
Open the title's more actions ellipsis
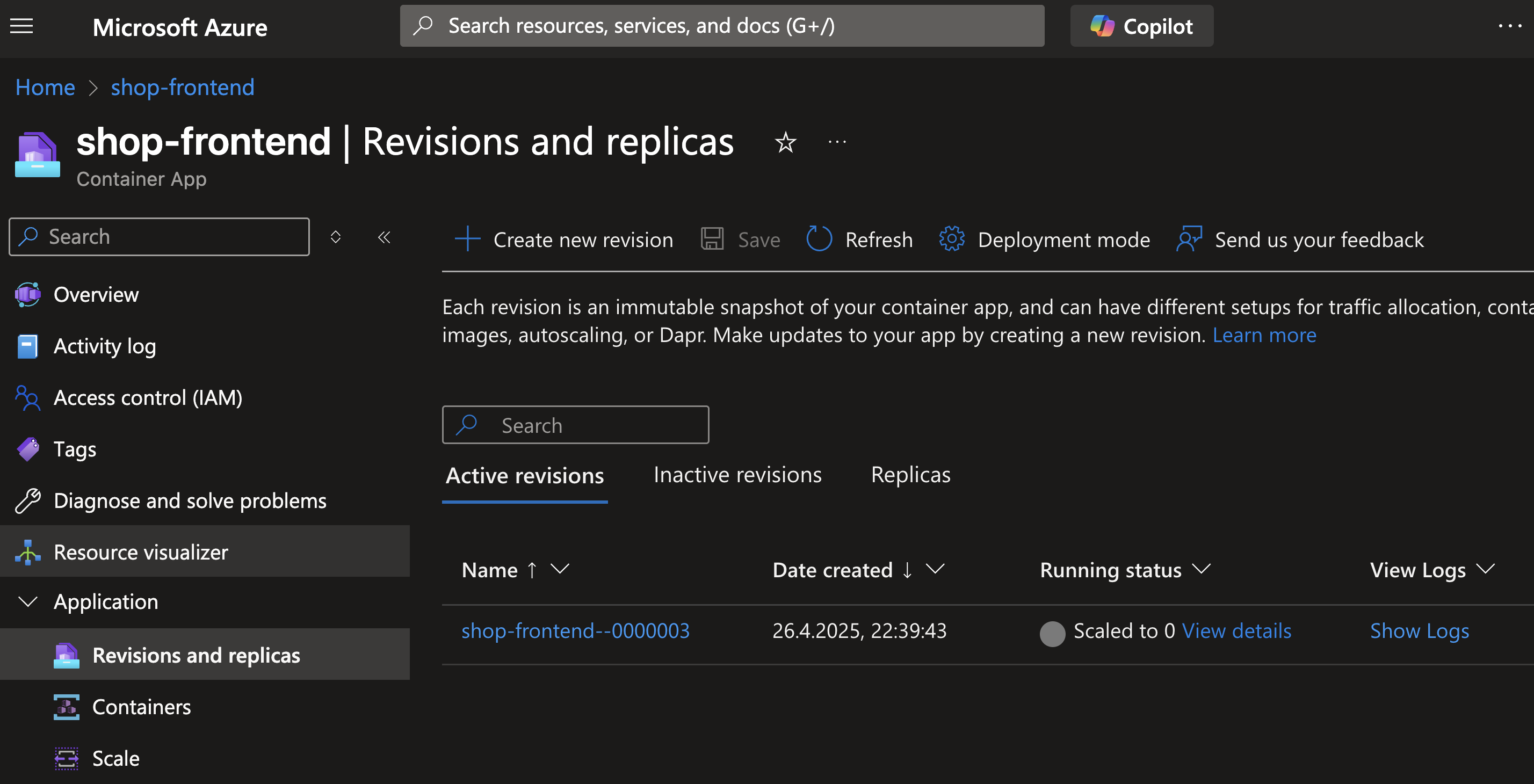click(x=837, y=142)
